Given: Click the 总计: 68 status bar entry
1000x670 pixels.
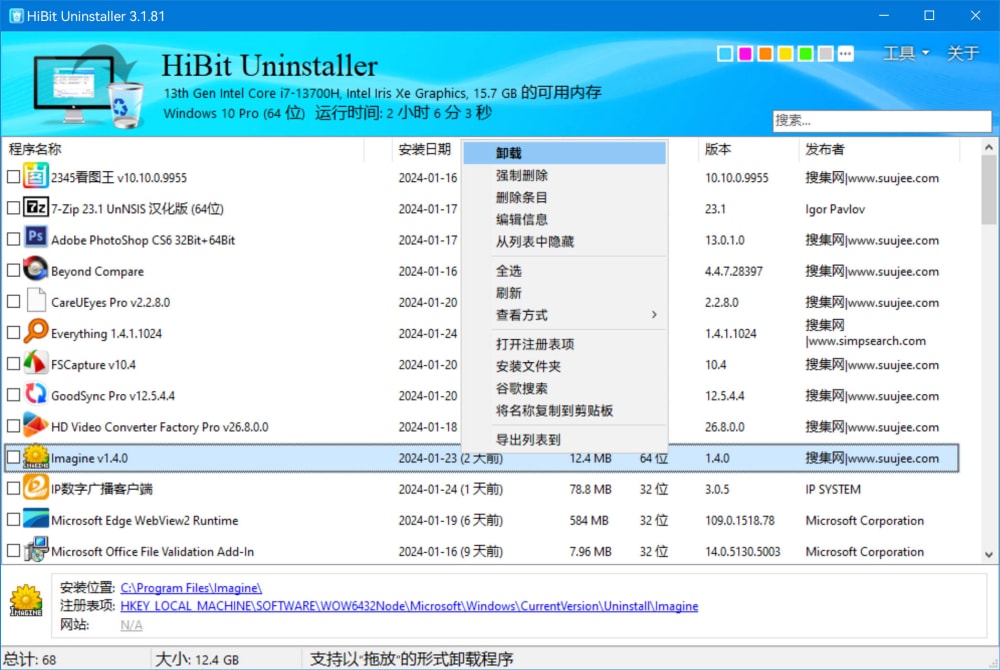Looking at the screenshot, I should pos(29,659).
